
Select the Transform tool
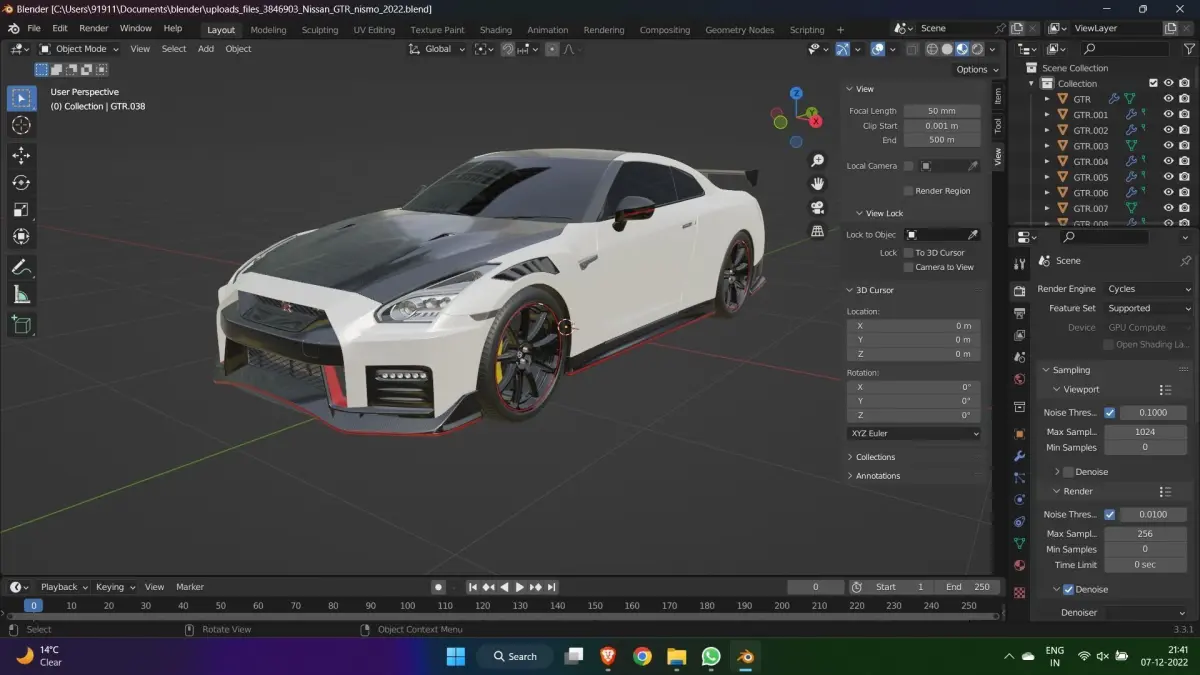(x=22, y=237)
